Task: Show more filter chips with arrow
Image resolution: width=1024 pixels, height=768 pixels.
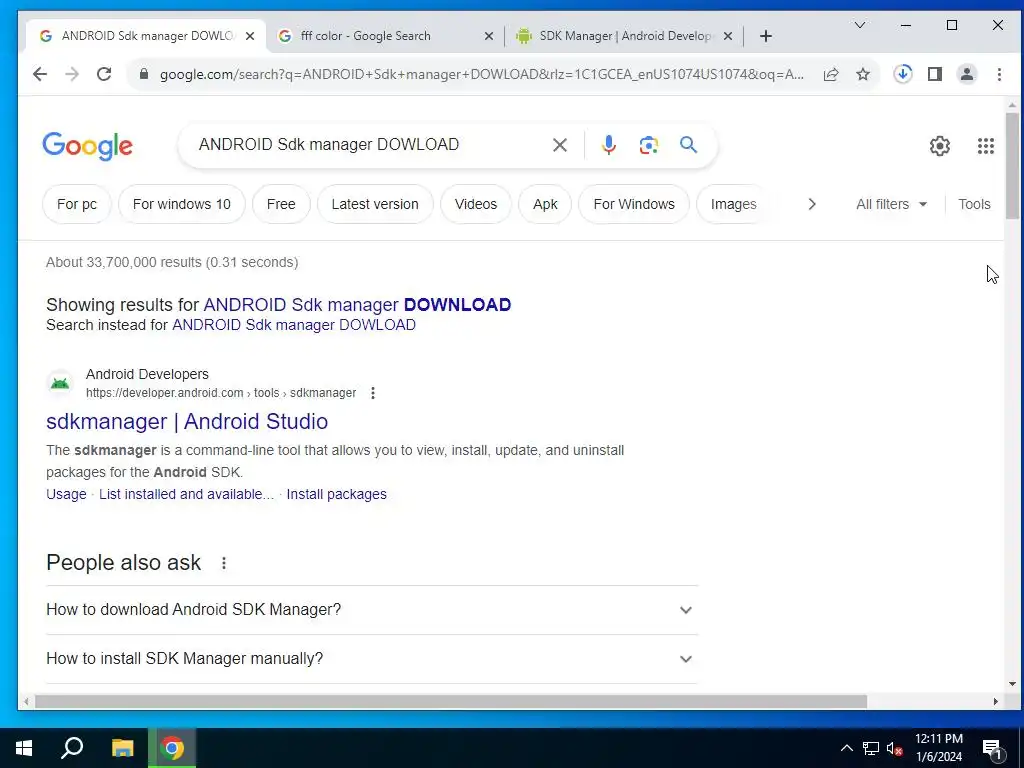Action: pos(812,204)
